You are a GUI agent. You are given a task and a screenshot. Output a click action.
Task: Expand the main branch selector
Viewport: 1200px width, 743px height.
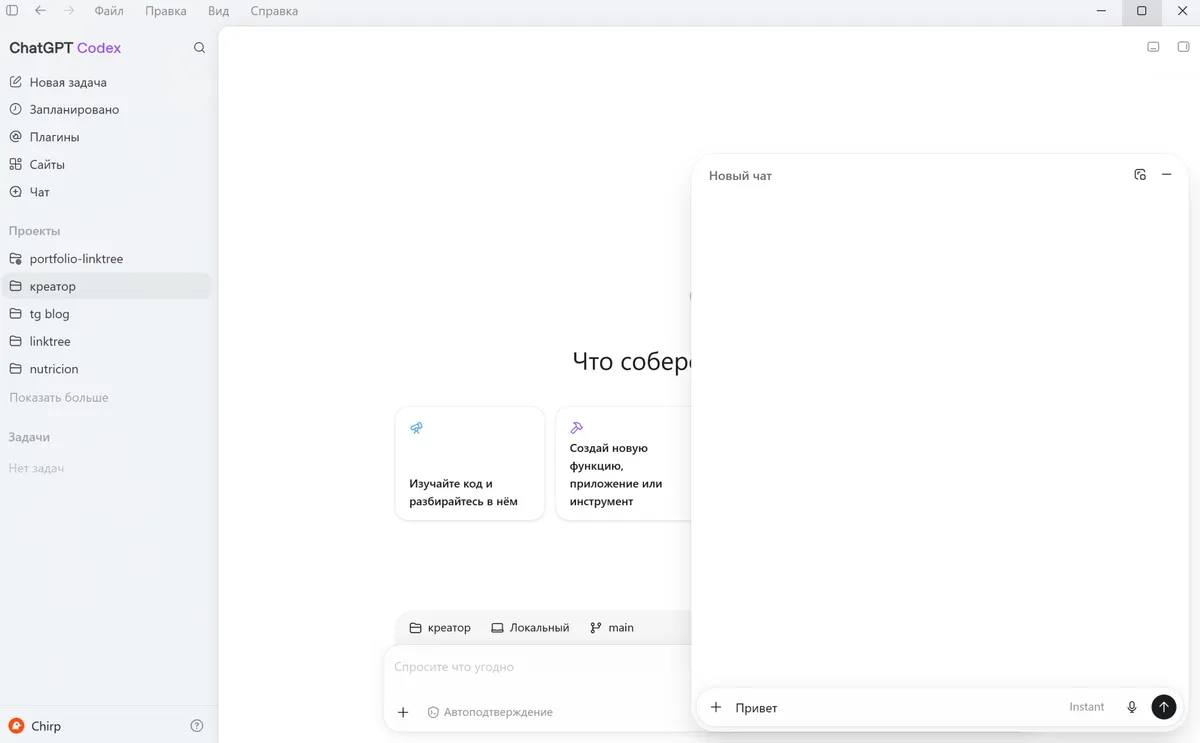612,628
